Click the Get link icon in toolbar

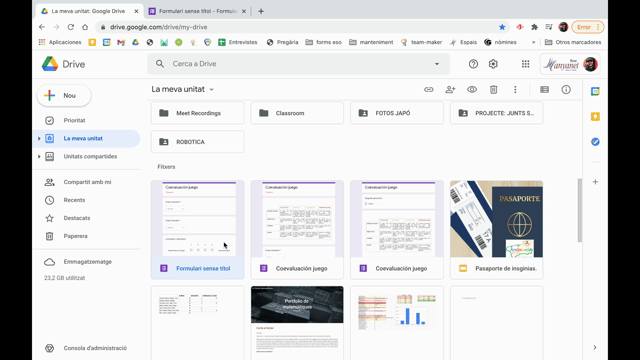tap(429, 89)
